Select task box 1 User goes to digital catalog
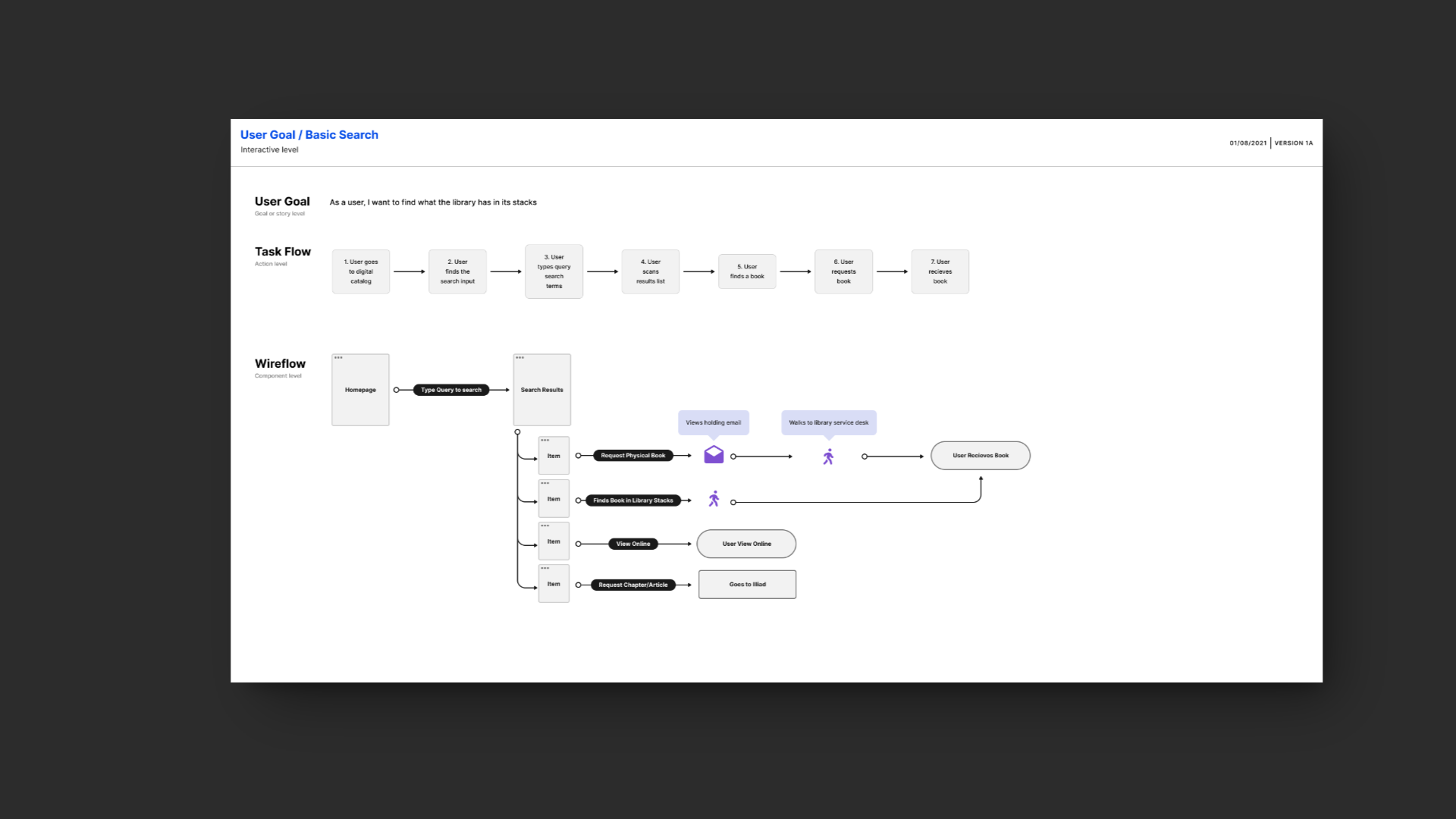This screenshot has height=819, width=1456. [x=361, y=271]
